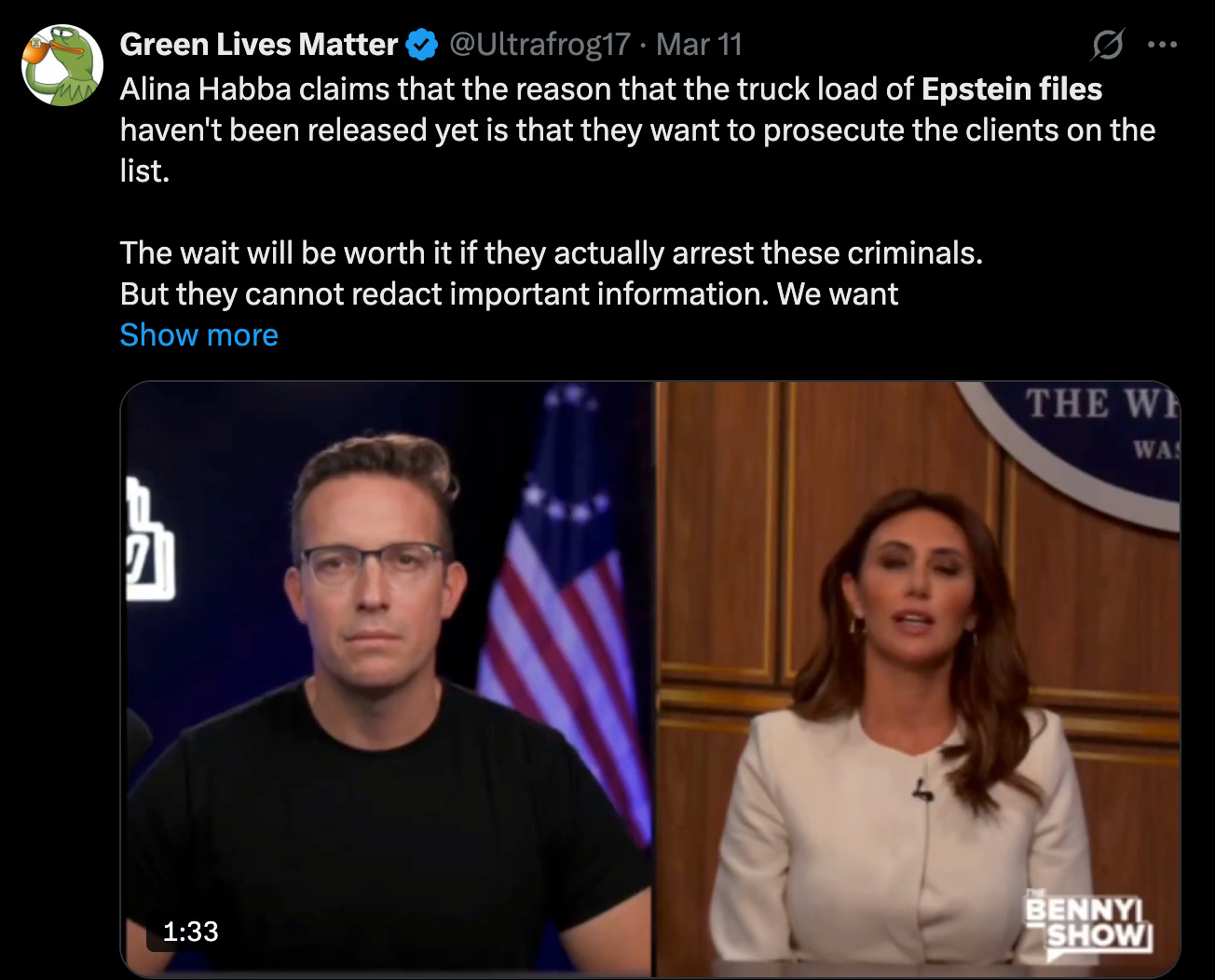Click the Benny Show watermark logo
The image size is (1215, 980).
tap(1087, 922)
